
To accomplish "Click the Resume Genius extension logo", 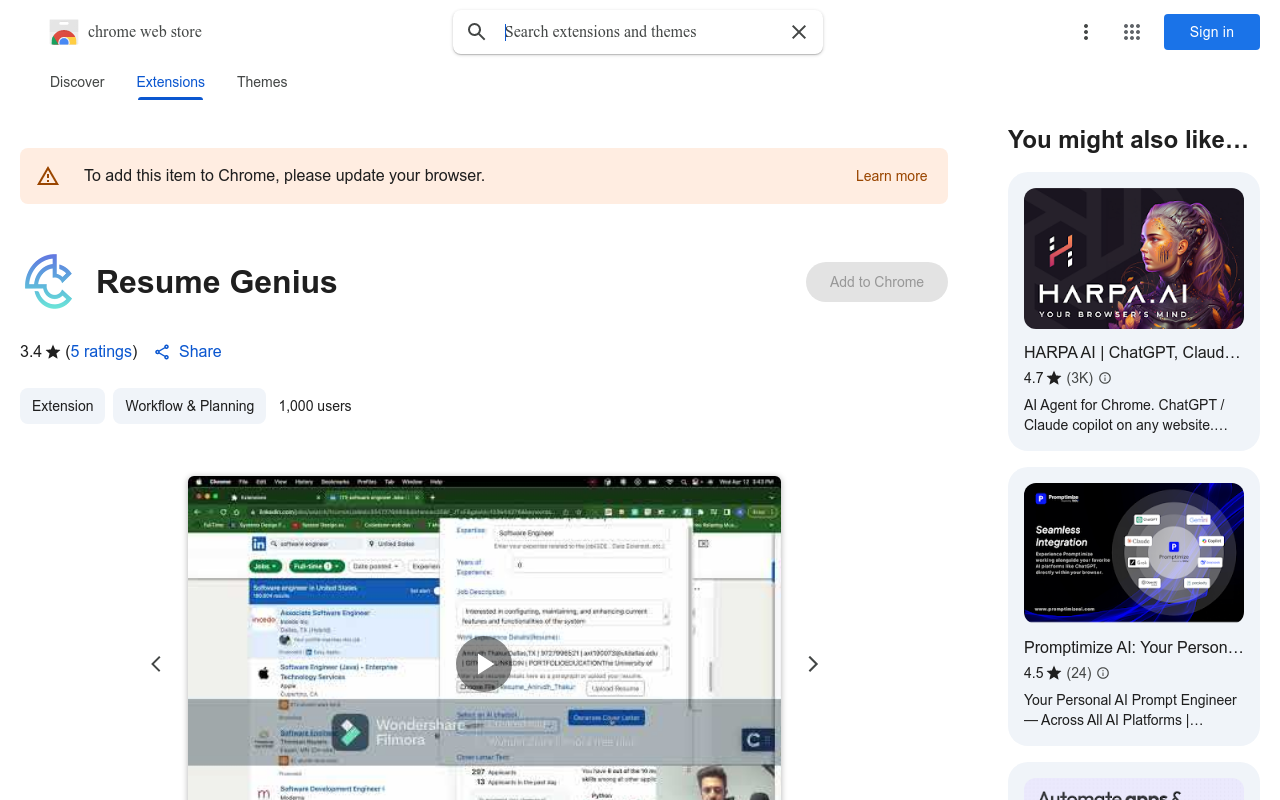I will tap(49, 282).
